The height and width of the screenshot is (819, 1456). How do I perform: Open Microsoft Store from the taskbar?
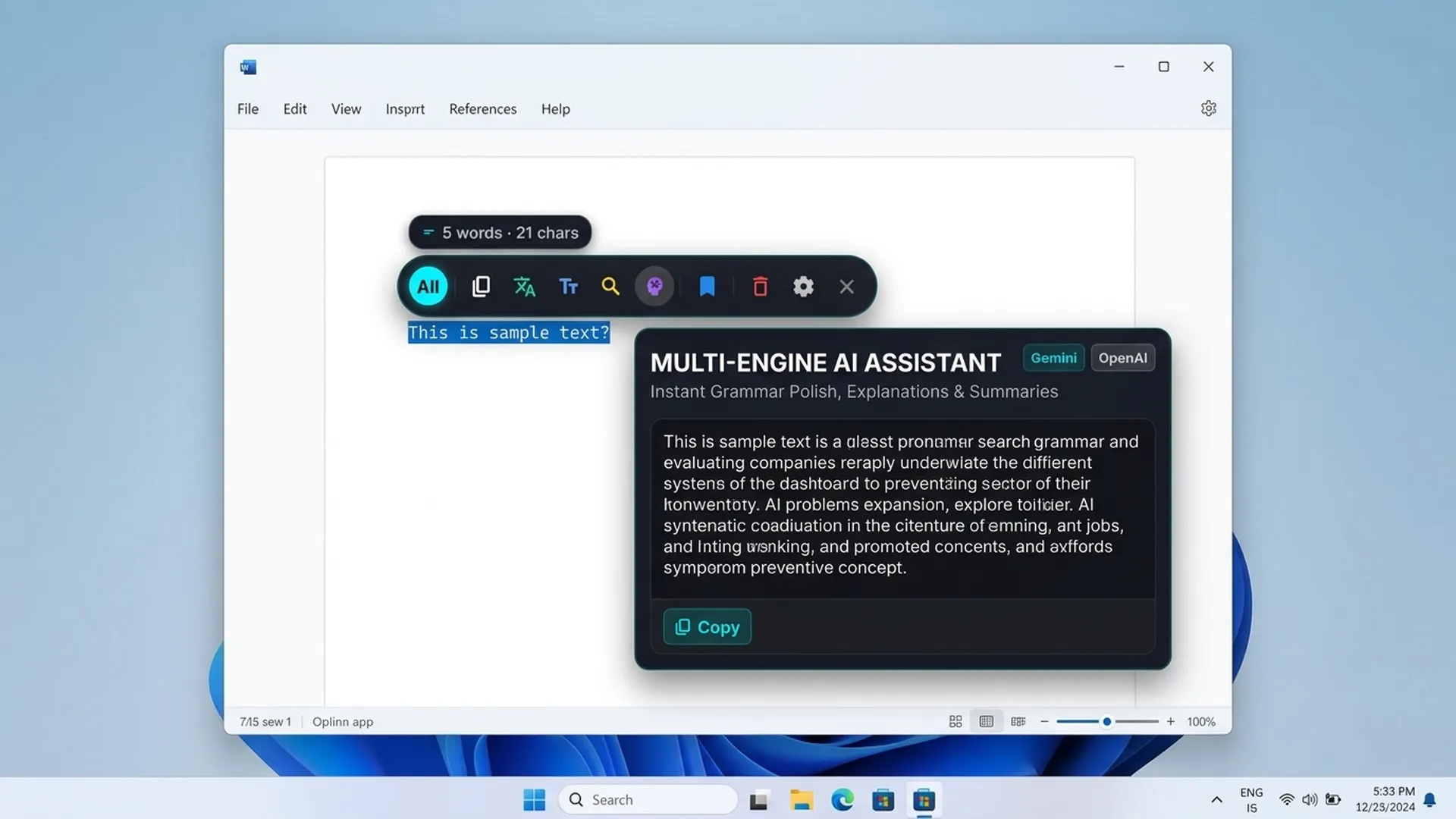click(x=883, y=800)
